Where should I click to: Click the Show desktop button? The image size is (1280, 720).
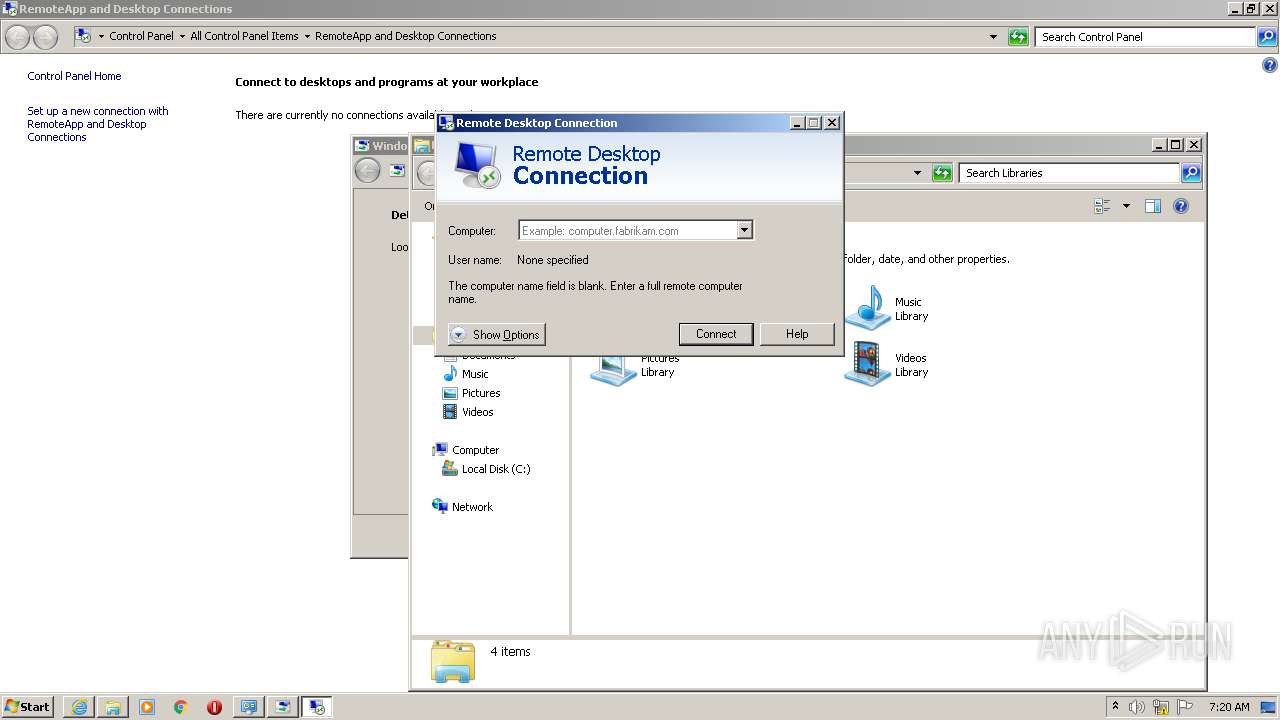click(1270, 707)
